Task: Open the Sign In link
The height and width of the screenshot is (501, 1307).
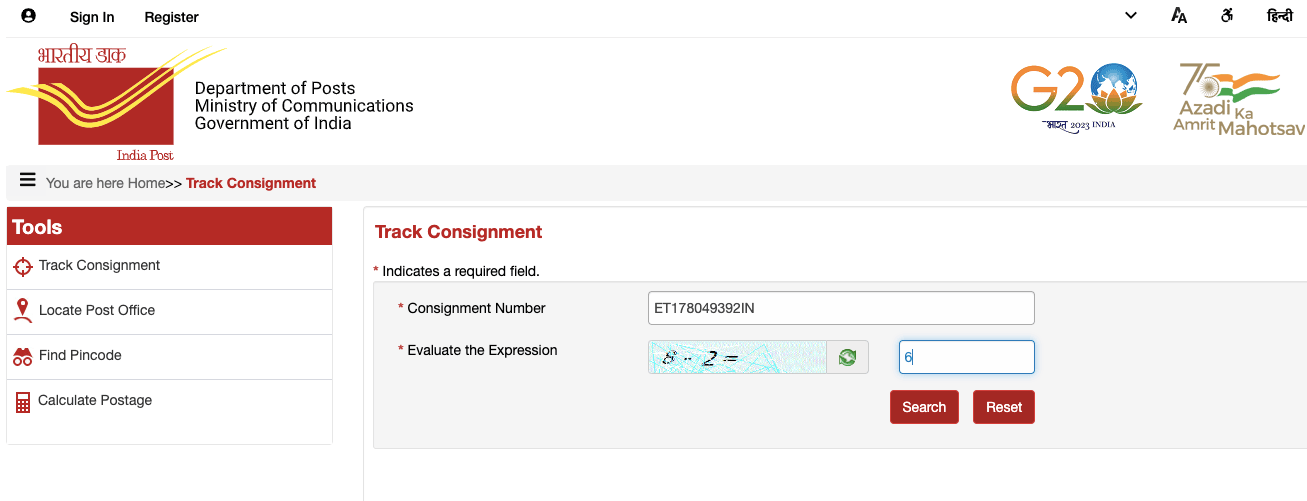Action: [x=92, y=17]
